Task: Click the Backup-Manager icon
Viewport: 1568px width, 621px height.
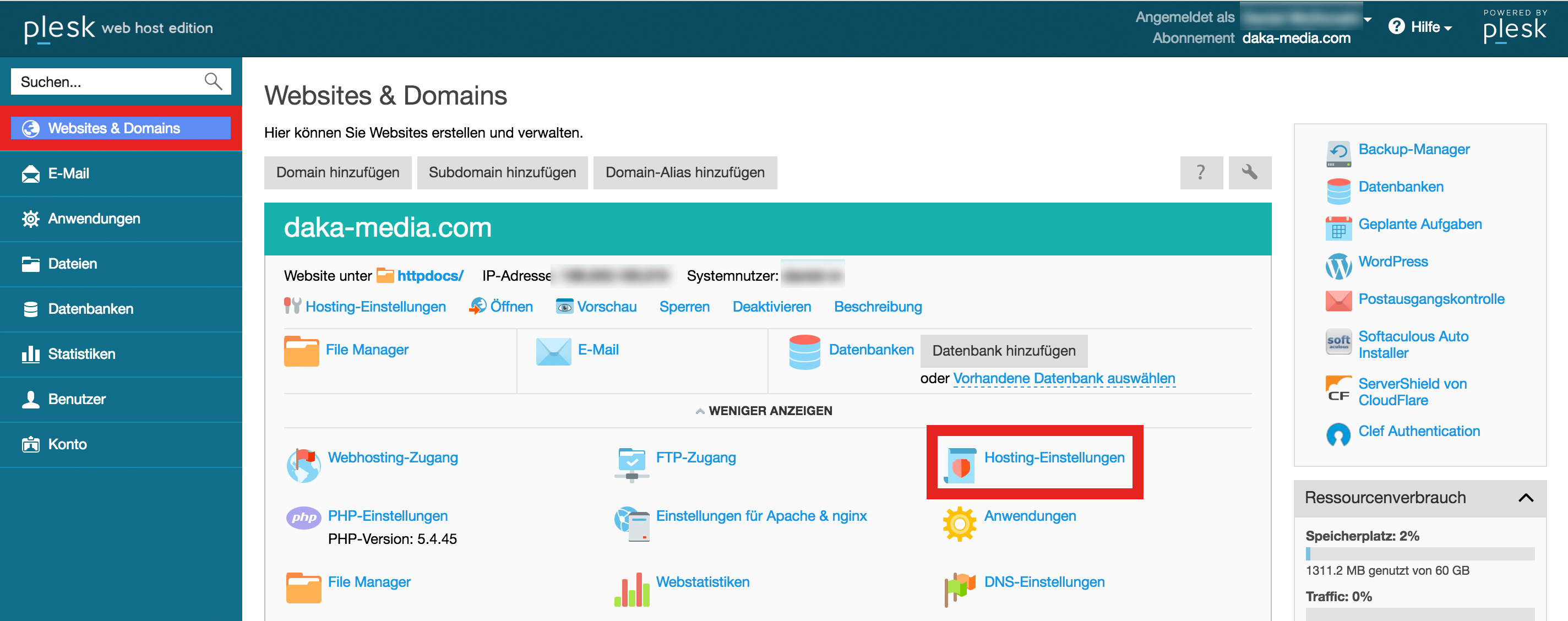Action: click(1338, 154)
